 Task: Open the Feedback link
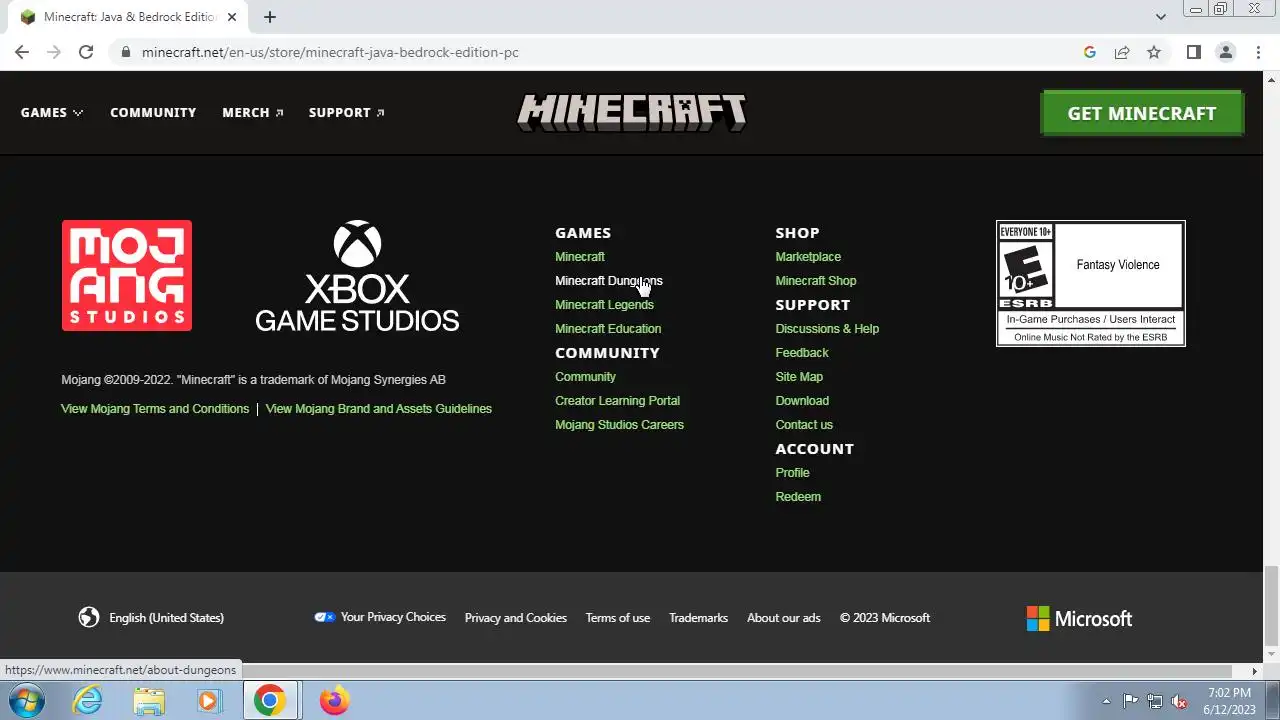802,353
